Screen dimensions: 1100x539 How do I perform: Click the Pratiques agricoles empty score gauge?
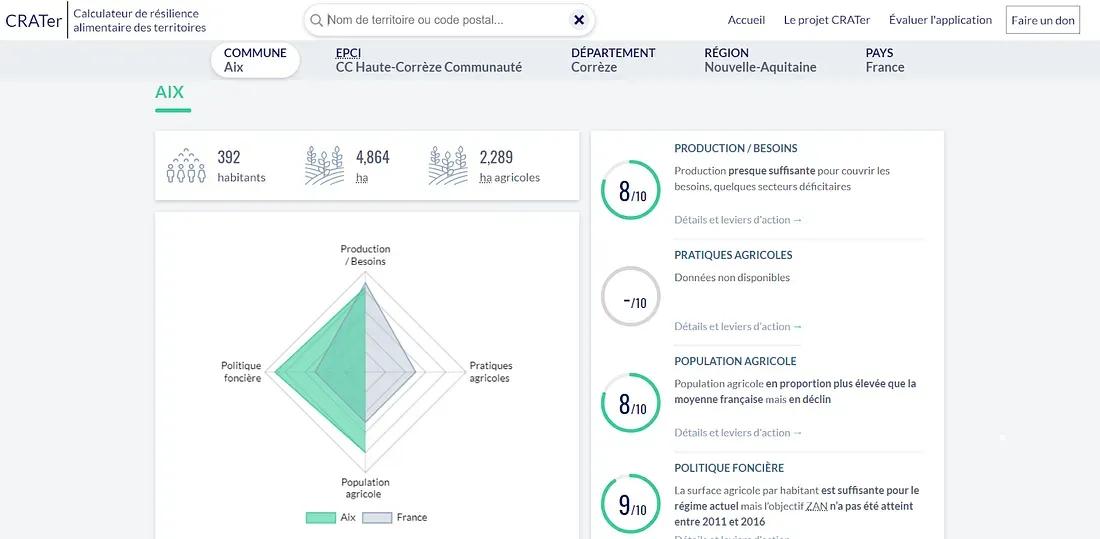(631, 297)
